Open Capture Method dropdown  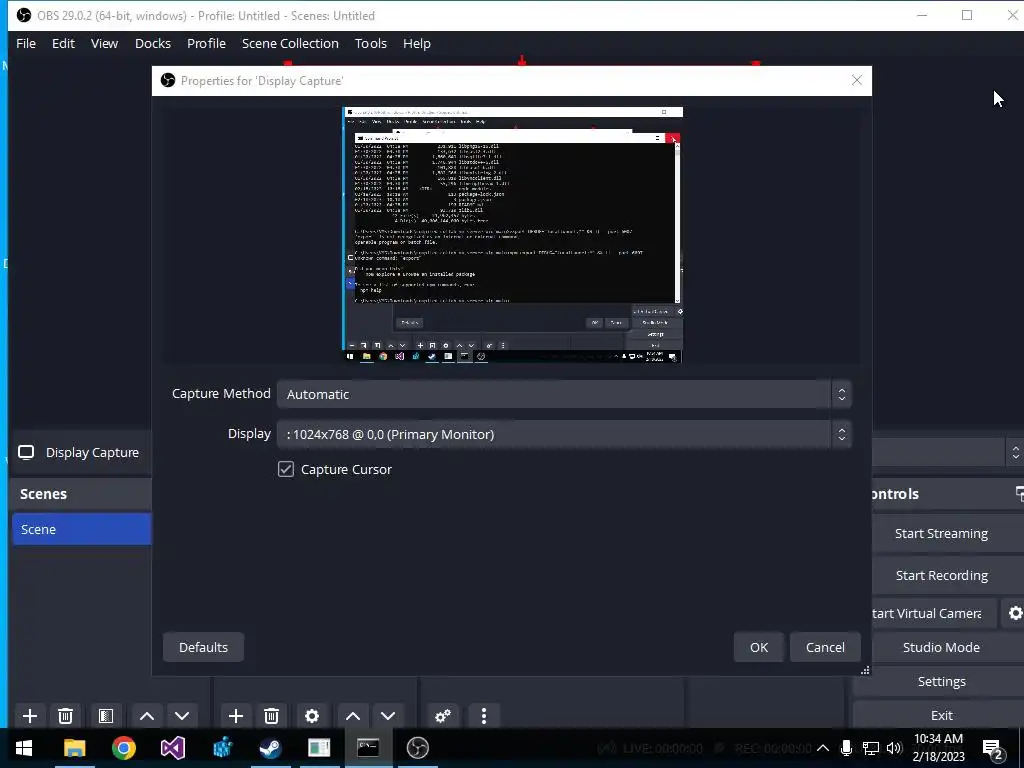click(564, 394)
